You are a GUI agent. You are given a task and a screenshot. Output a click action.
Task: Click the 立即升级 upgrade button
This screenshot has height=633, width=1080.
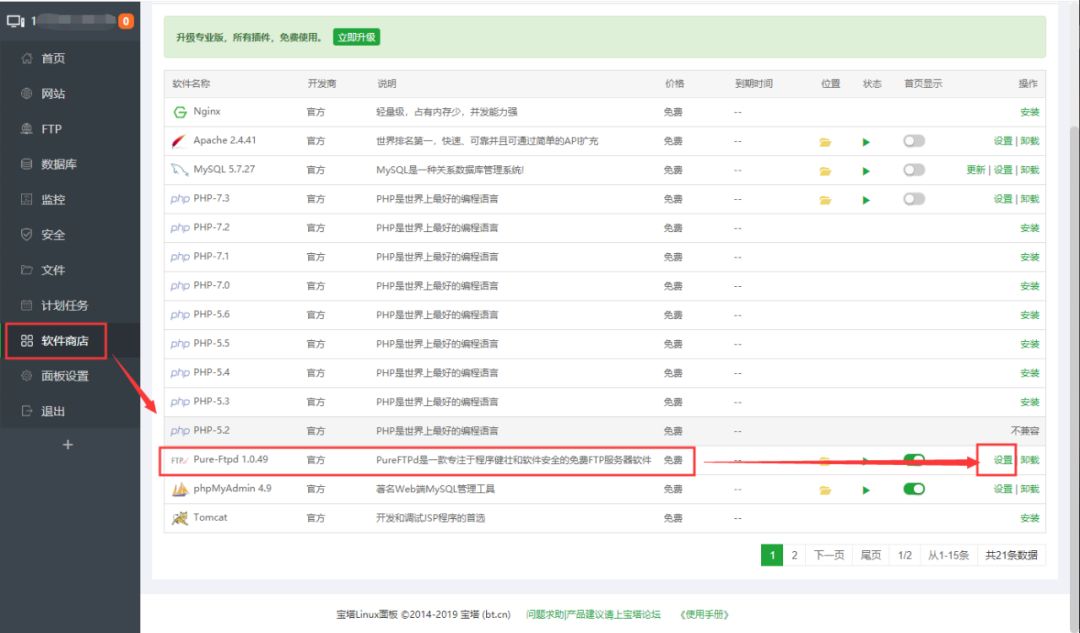pyautogui.click(x=356, y=37)
